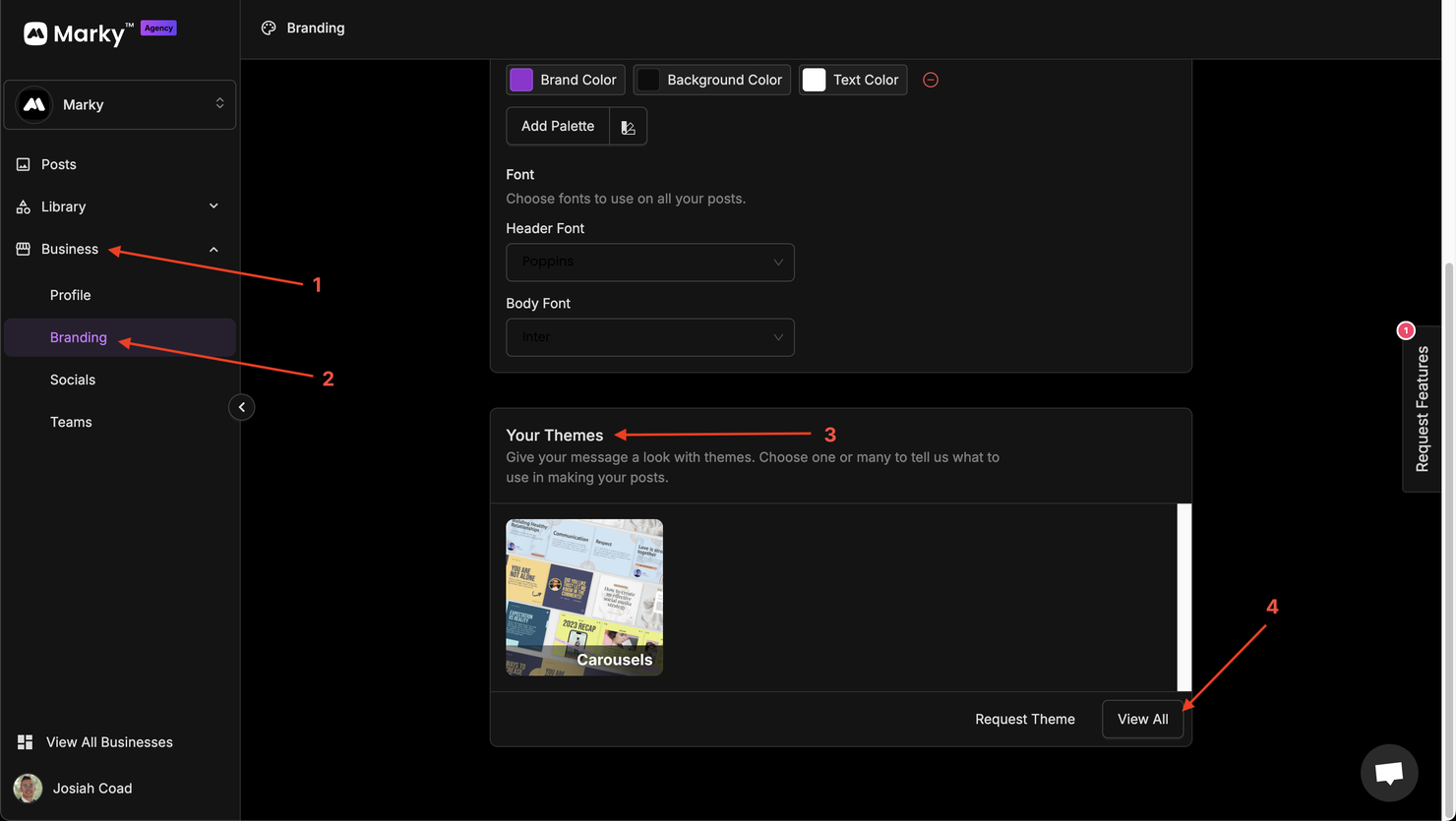Image resolution: width=1456 pixels, height=821 pixels.
Task: Go to the Profile page
Action: pos(70,295)
